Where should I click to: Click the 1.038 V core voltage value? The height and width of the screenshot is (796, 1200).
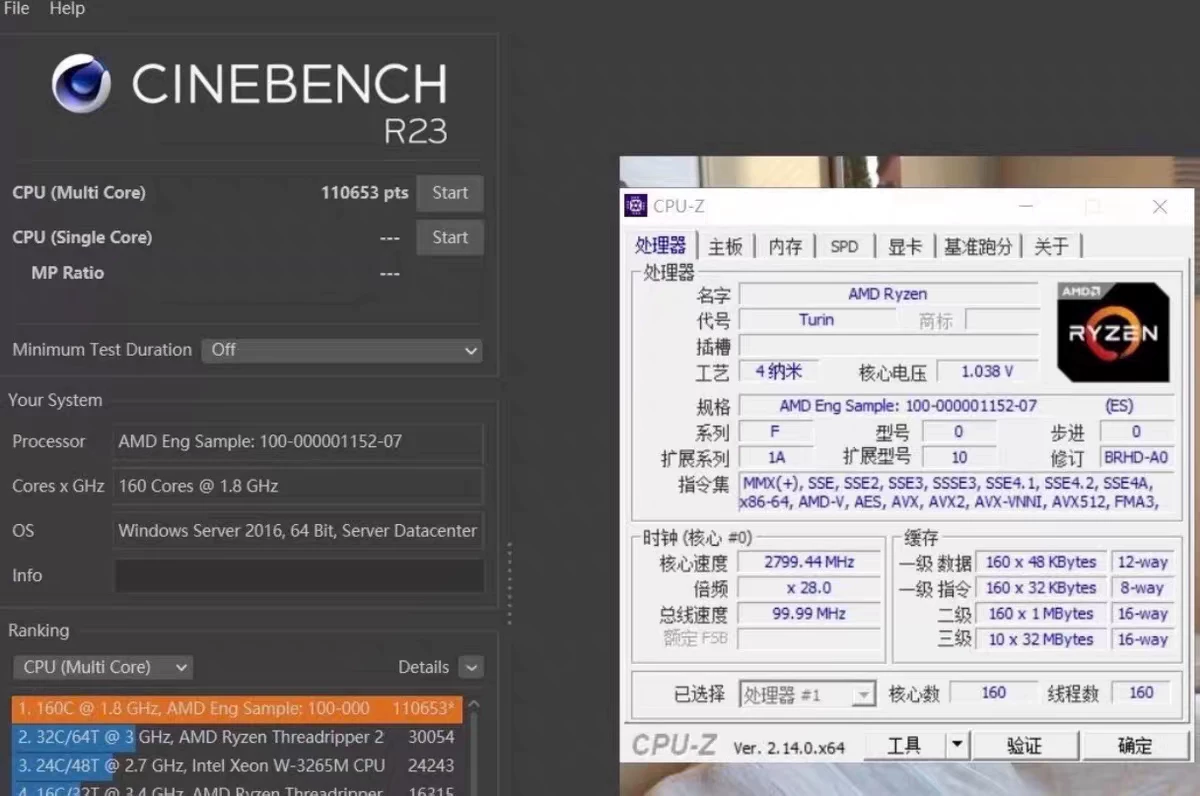pyautogui.click(x=987, y=372)
